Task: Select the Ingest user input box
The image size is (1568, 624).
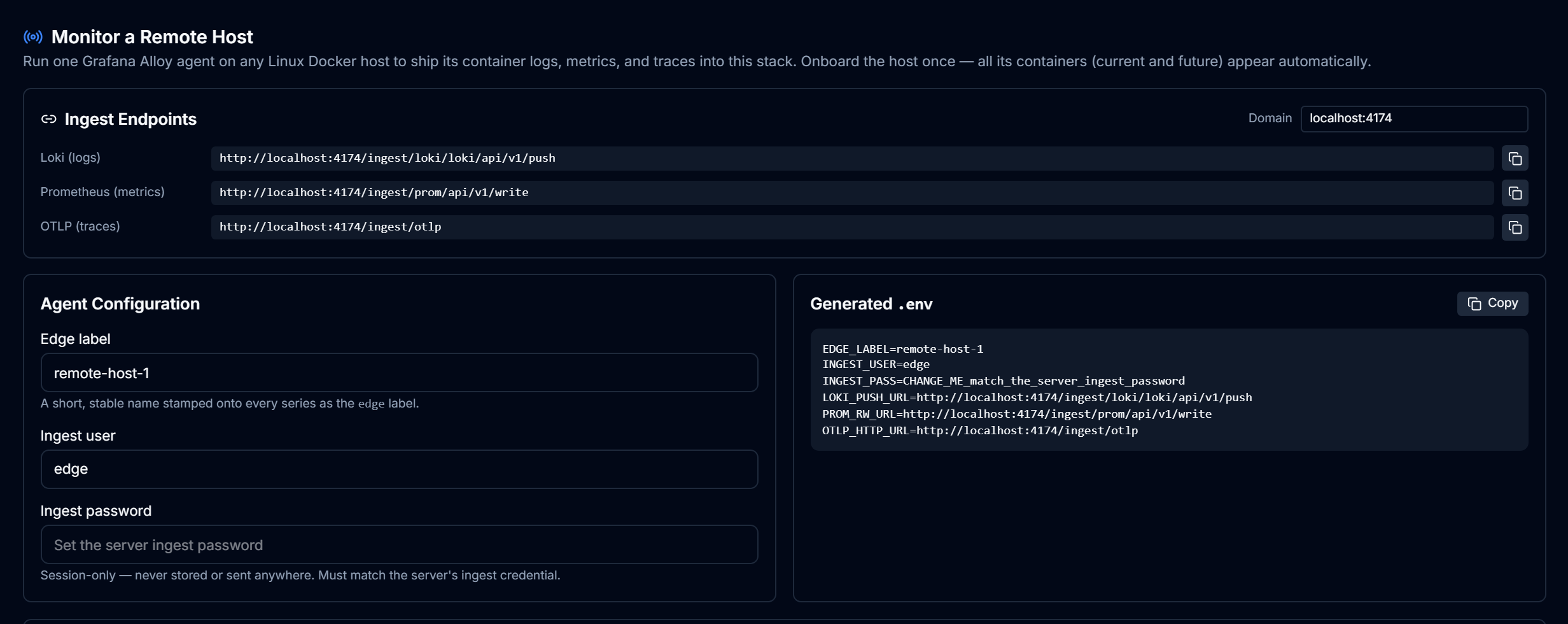Action: click(x=399, y=469)
